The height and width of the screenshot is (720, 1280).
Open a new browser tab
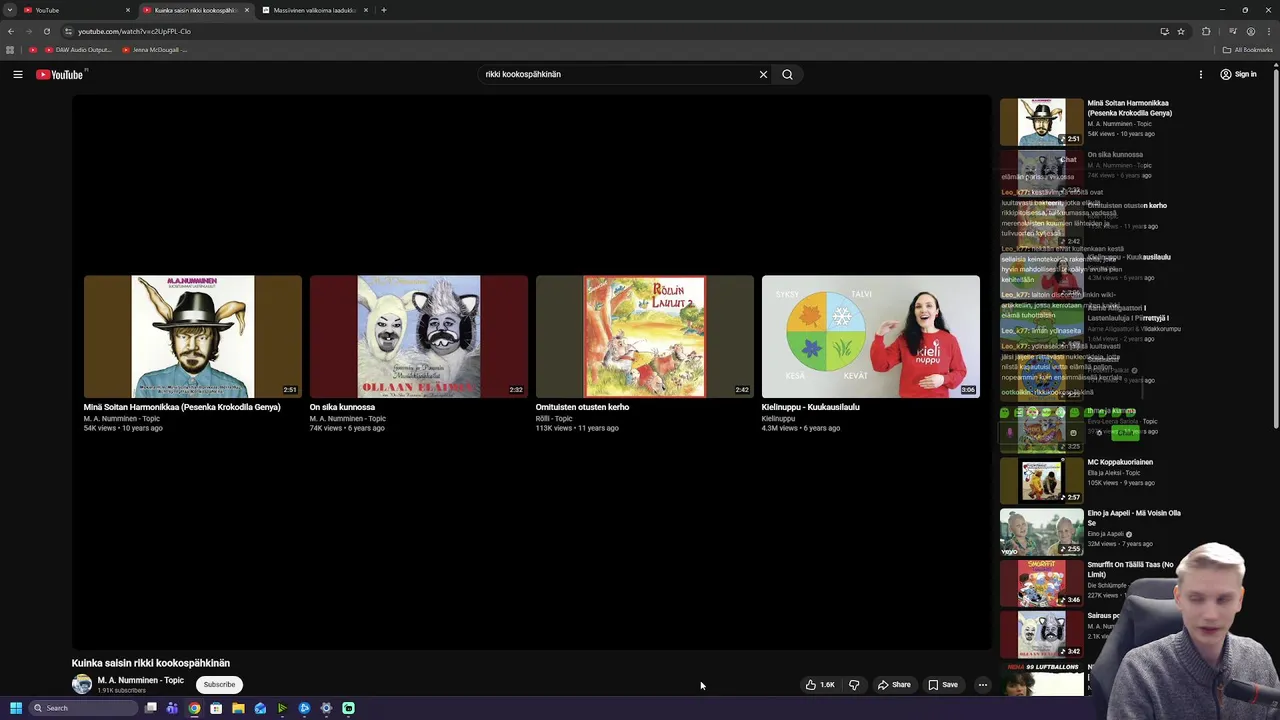(384, 10)
